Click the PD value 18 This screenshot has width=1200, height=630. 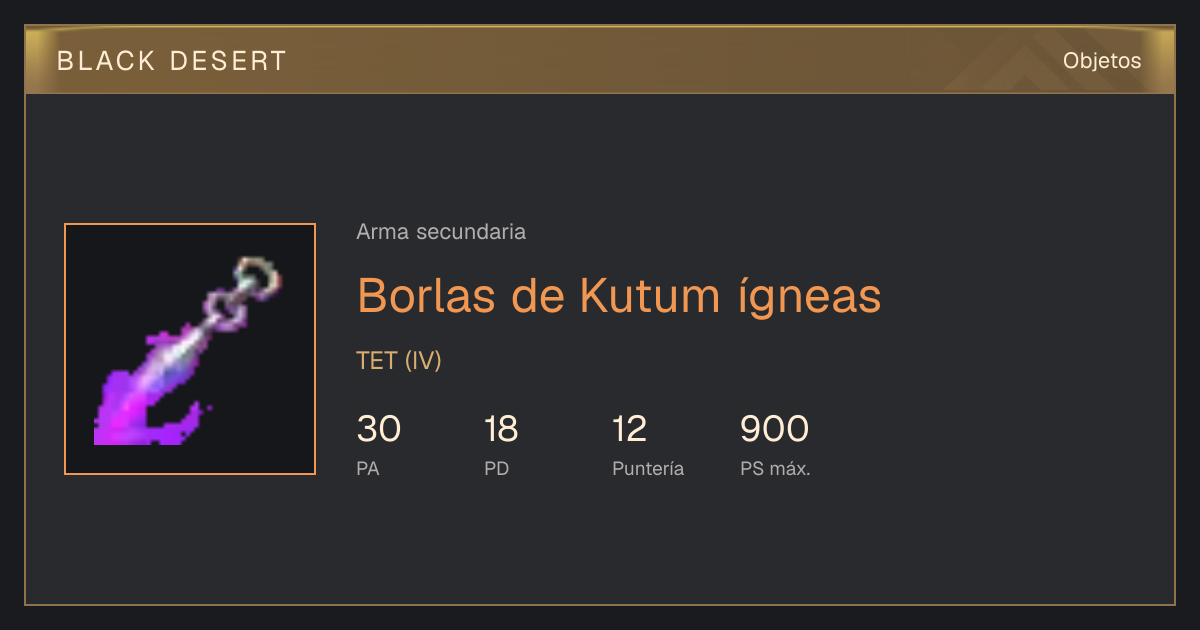(501, 429)
